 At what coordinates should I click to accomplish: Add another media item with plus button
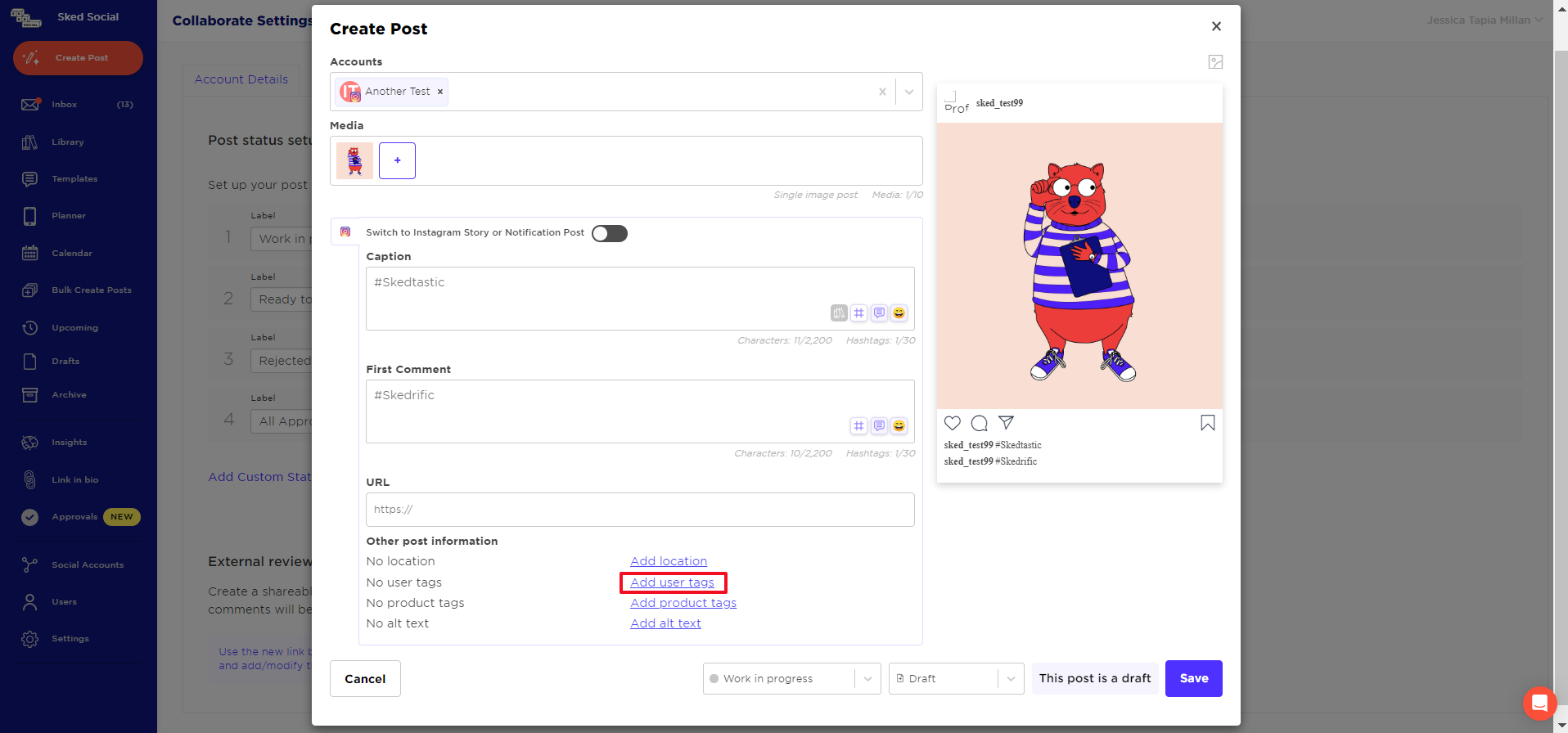point(397,160)
